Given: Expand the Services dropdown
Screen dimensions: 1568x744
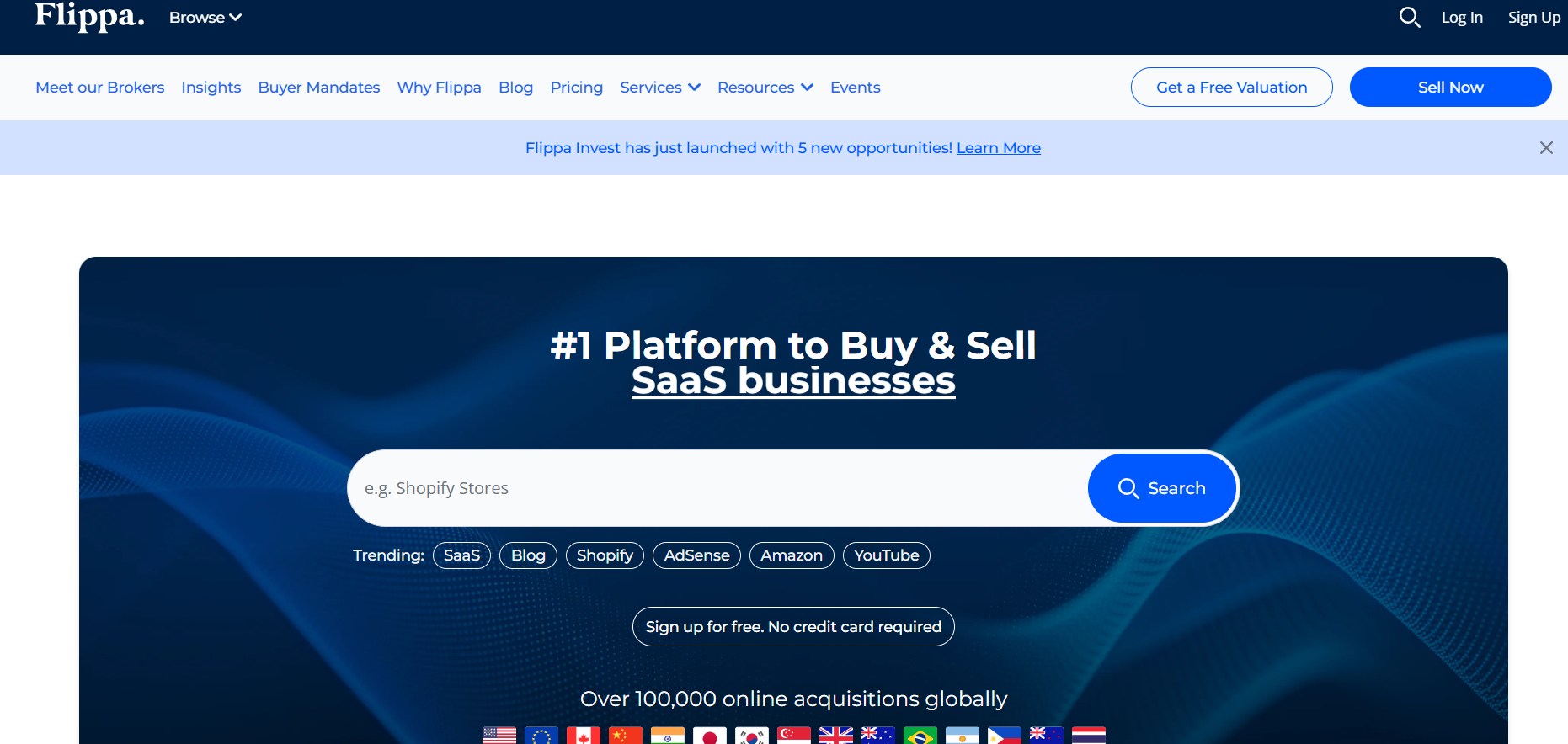Looking at the screenshot, I should tap(660, 88).
